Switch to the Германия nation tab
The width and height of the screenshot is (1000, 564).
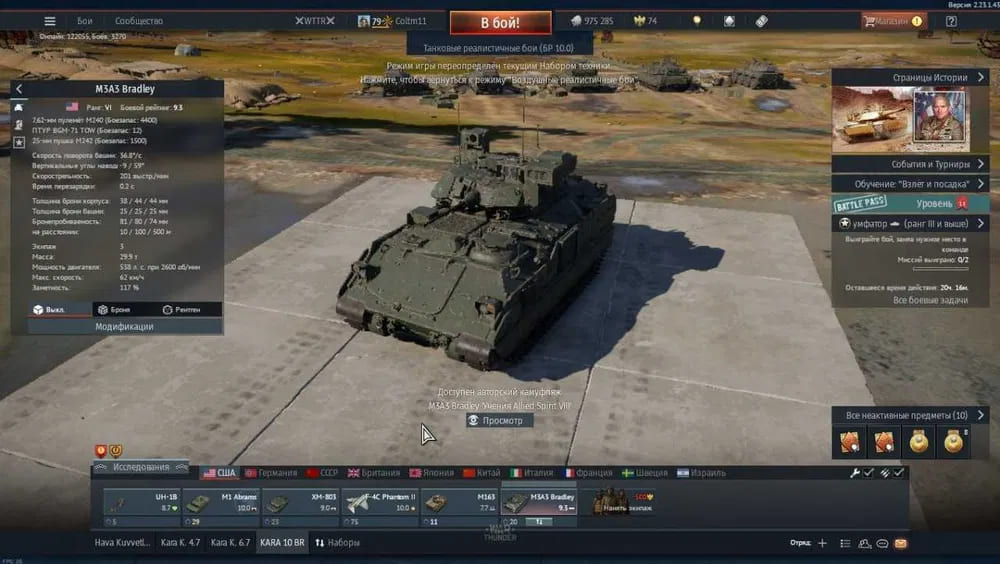pos(271,473)
